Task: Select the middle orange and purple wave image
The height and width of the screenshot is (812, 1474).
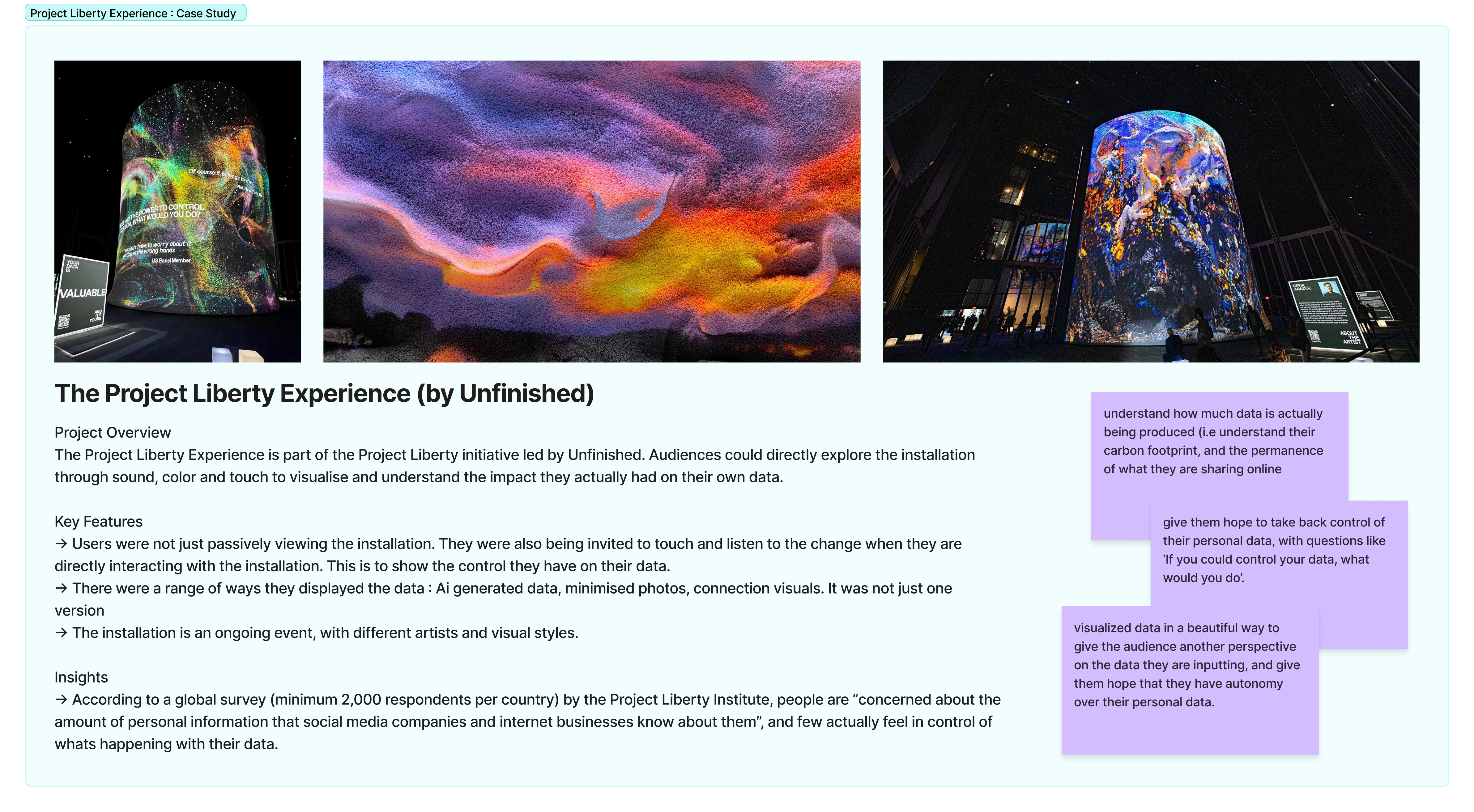Action: 592,212
